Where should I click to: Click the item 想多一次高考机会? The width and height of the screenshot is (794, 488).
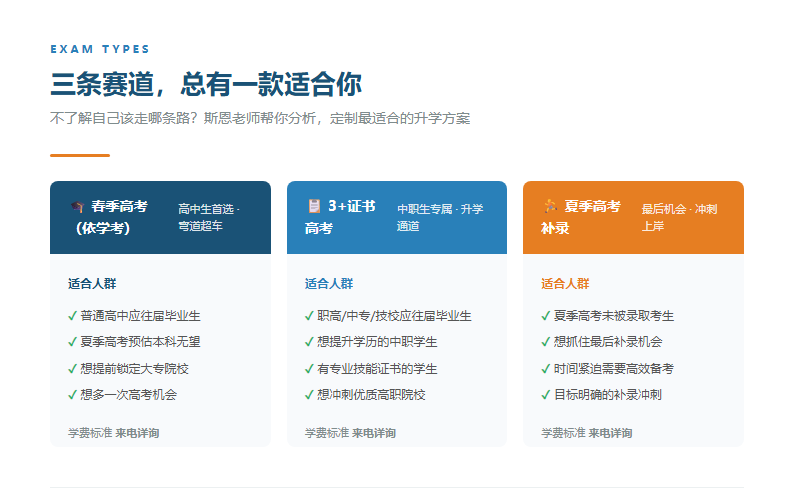point(129,395)
